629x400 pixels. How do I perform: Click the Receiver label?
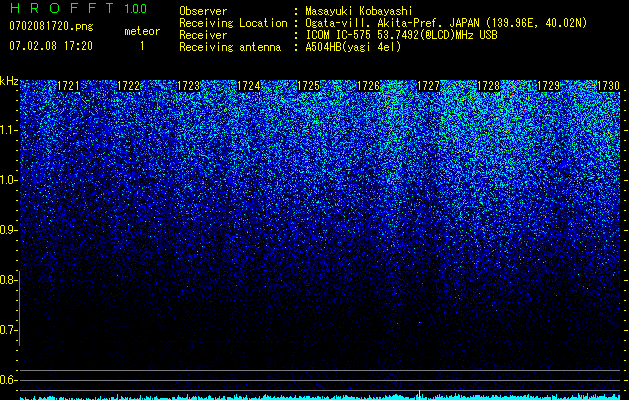[x=203, y=35]
